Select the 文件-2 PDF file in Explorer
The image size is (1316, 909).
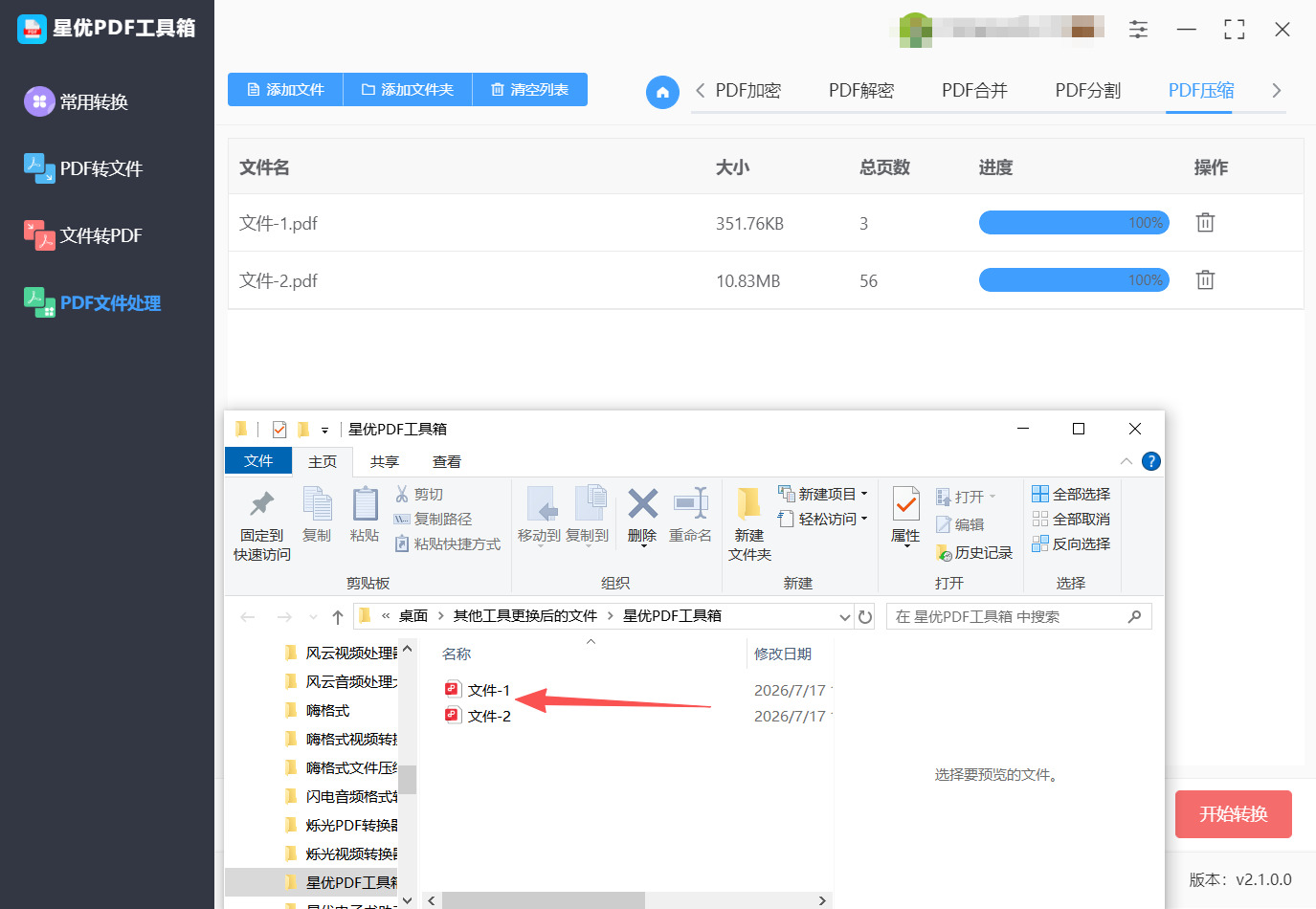(x=478, y=716)
